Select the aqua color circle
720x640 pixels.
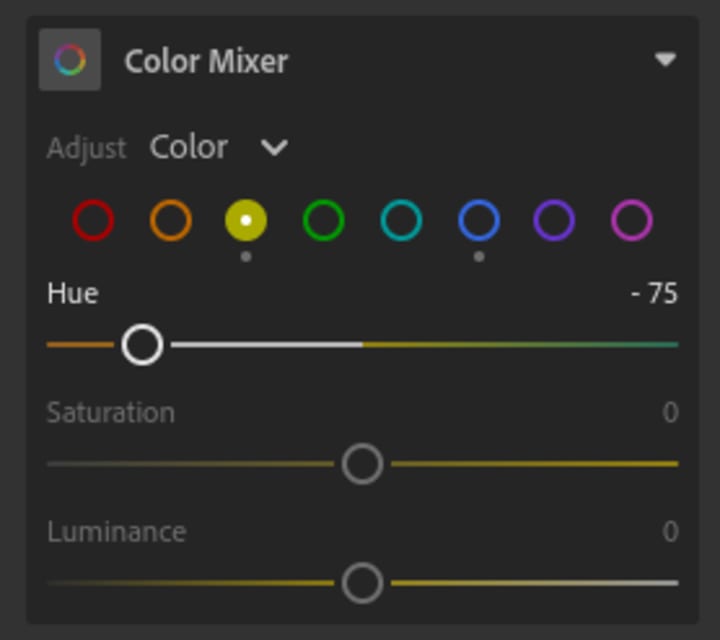(x=401, y=221)
